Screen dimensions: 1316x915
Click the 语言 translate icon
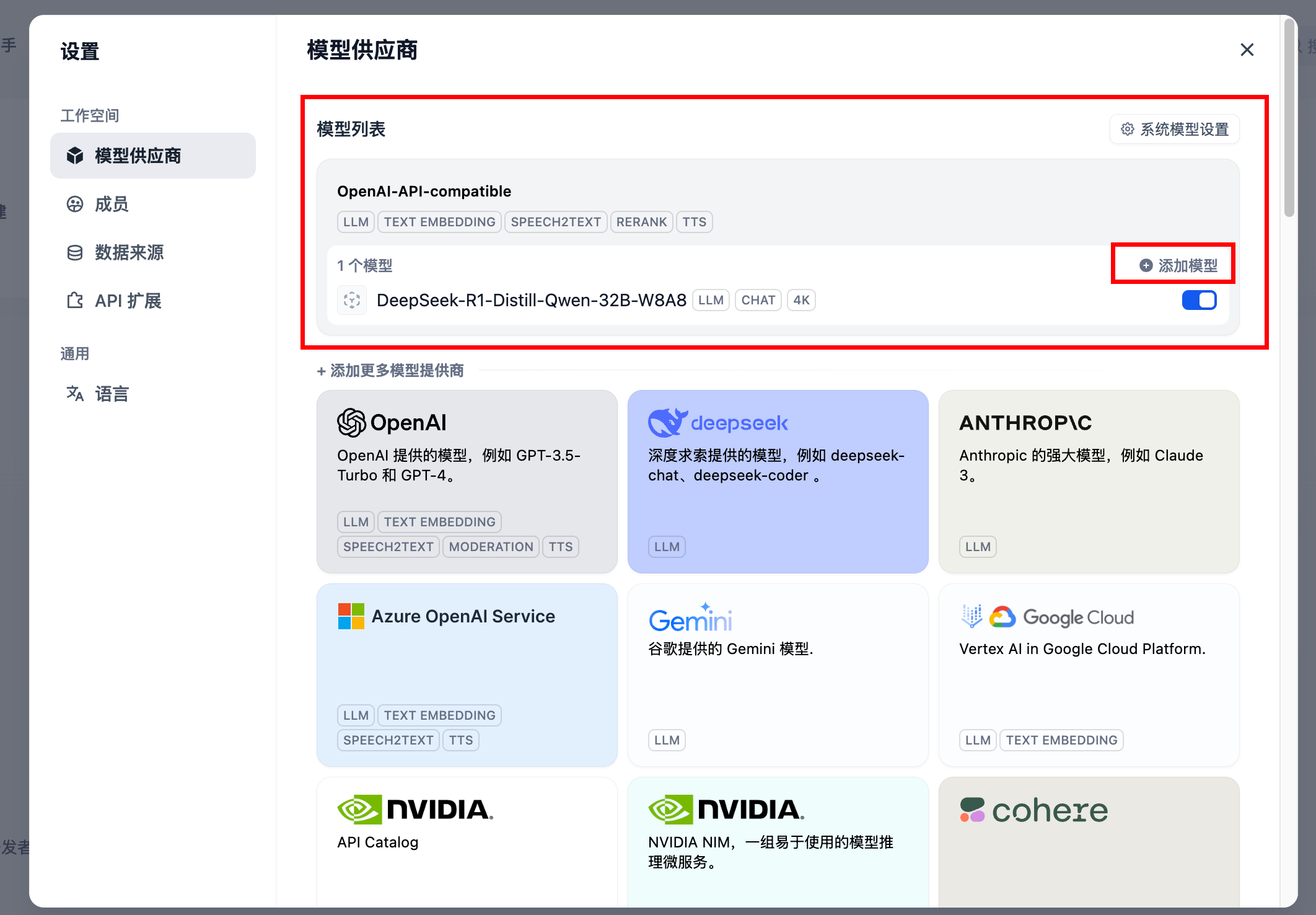[x=75, y=394]
